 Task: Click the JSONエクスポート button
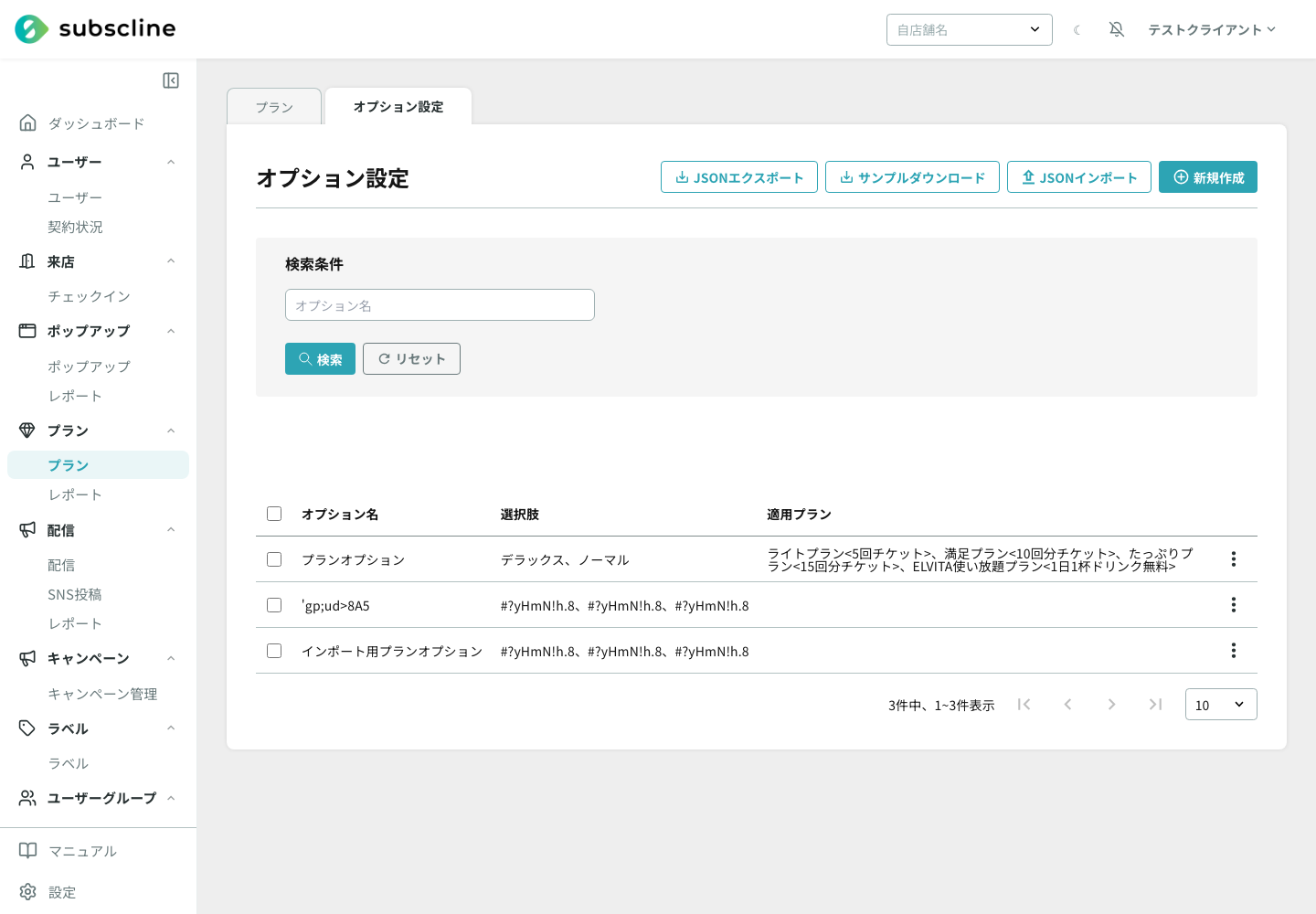739,177
